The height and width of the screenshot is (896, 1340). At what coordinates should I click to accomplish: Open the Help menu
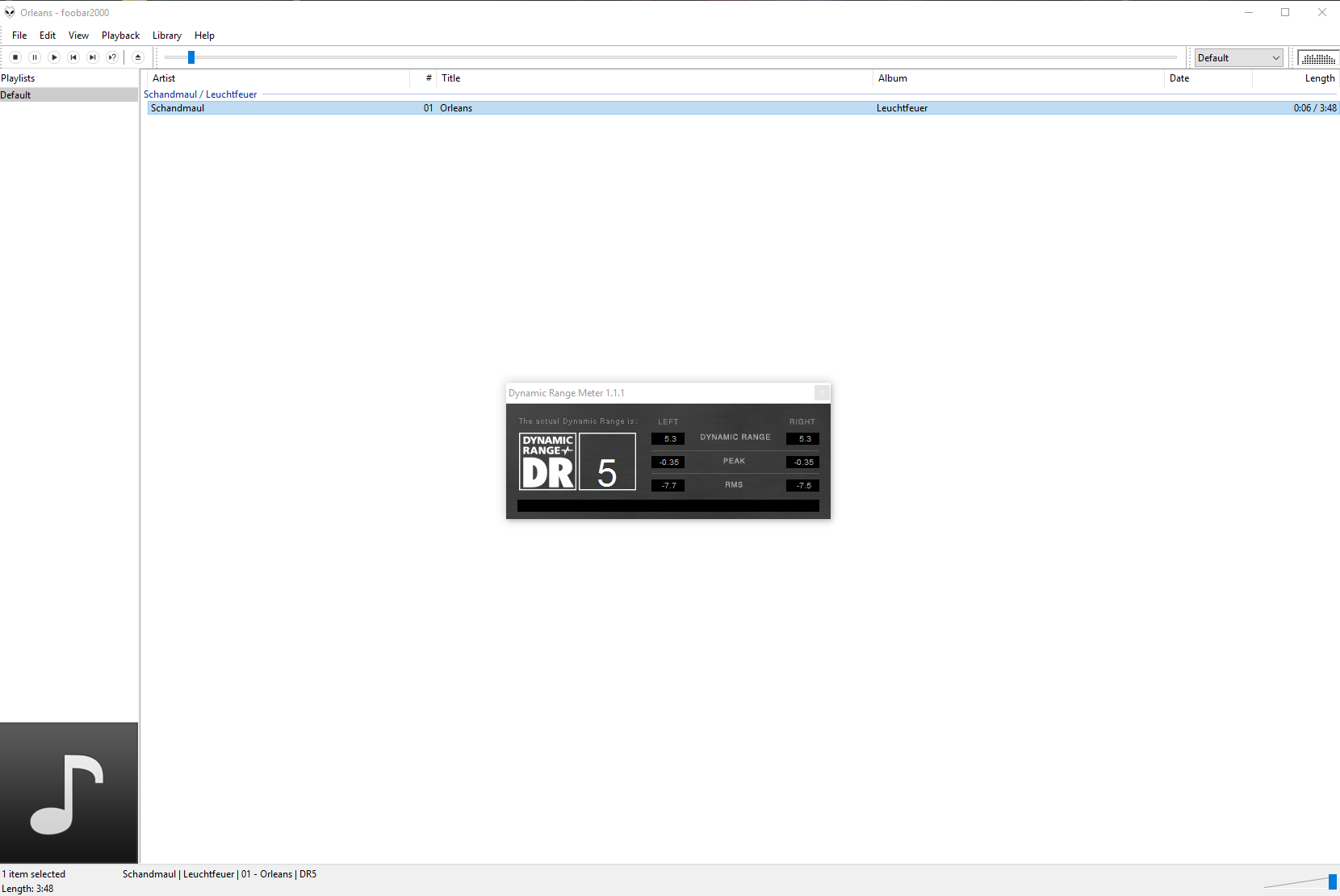point(204,36)
